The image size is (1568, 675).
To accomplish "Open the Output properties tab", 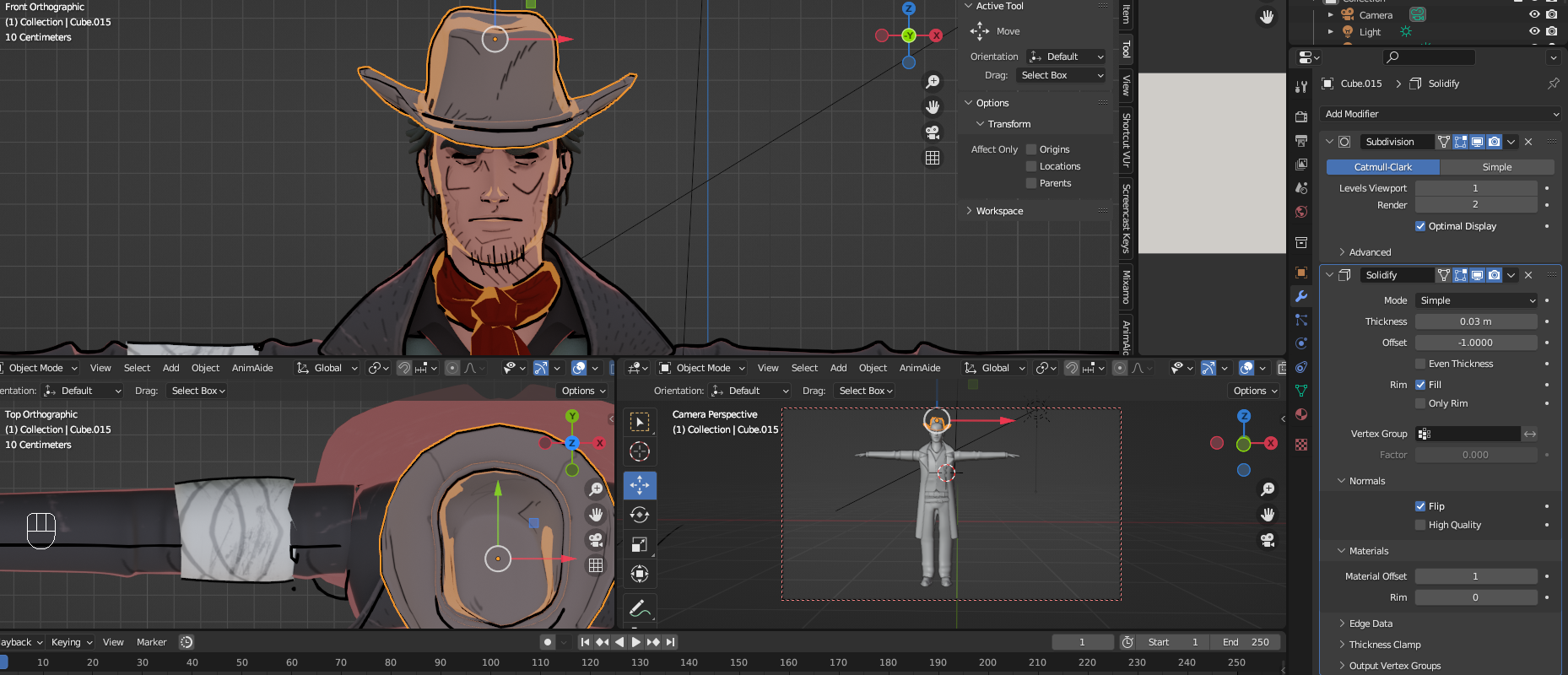I will click(1301, 140).
